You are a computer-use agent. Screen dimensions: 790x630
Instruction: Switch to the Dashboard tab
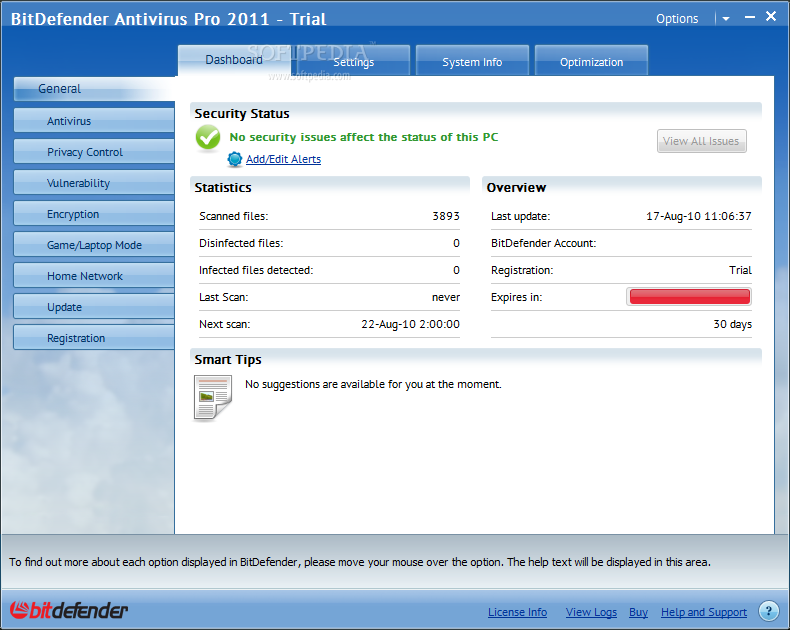point(234,60)
